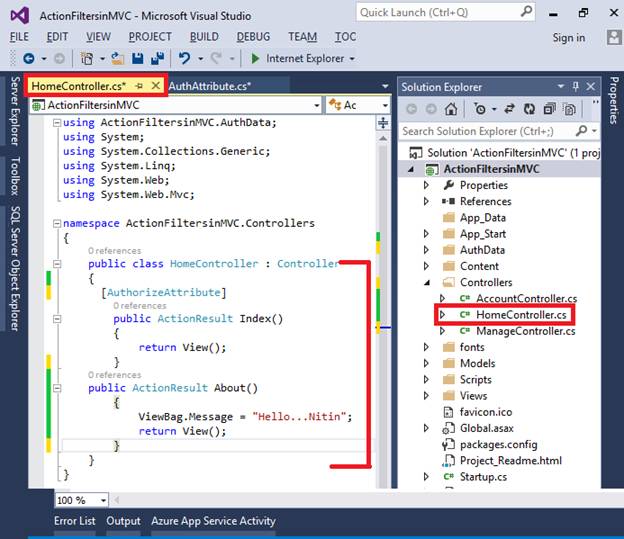Toggle the pin on HomeController.cs tab
624x539 pixels.
[x=140, y=86]
